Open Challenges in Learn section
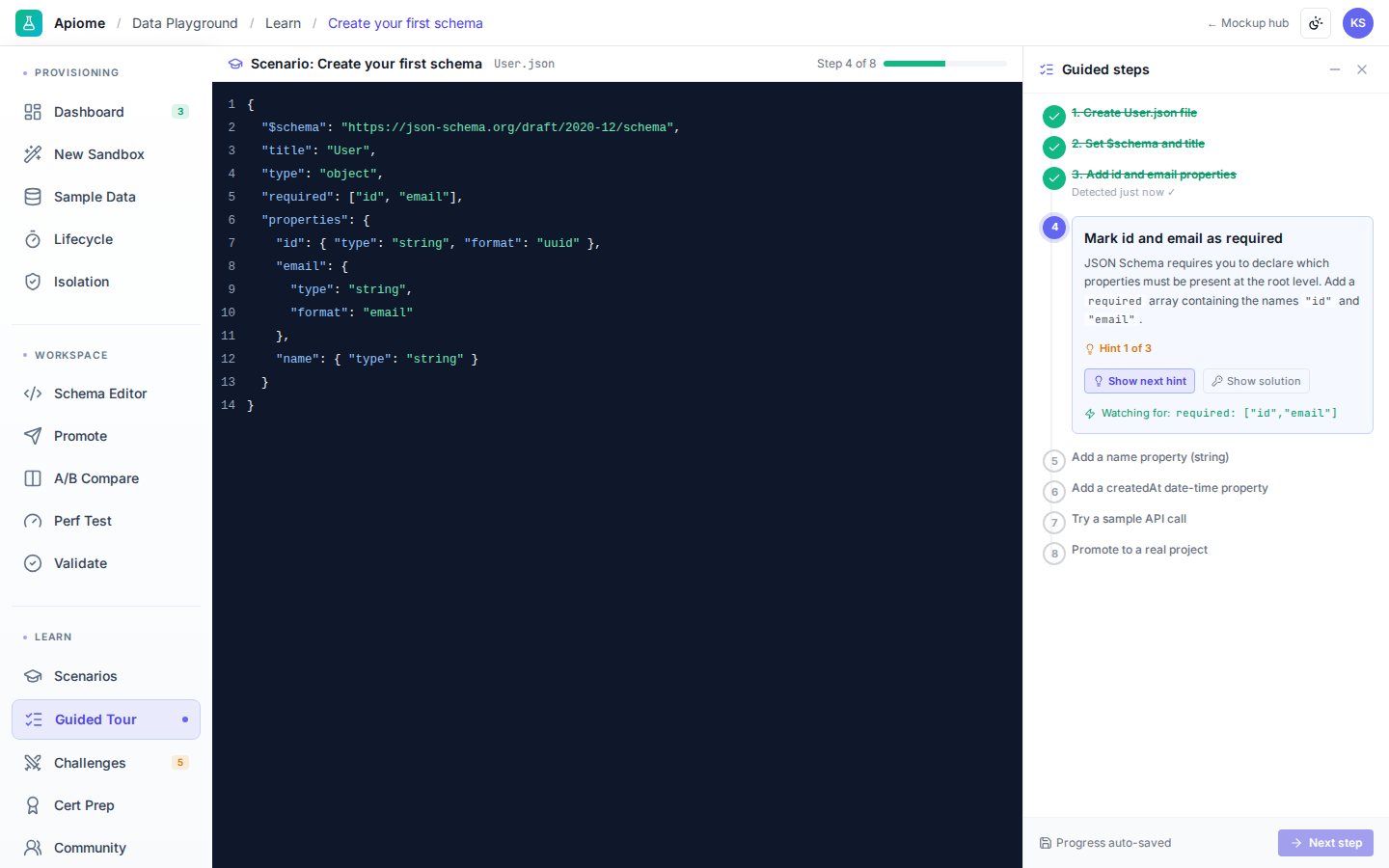This screenshot has width=1389, height=868. click(106, 763)
